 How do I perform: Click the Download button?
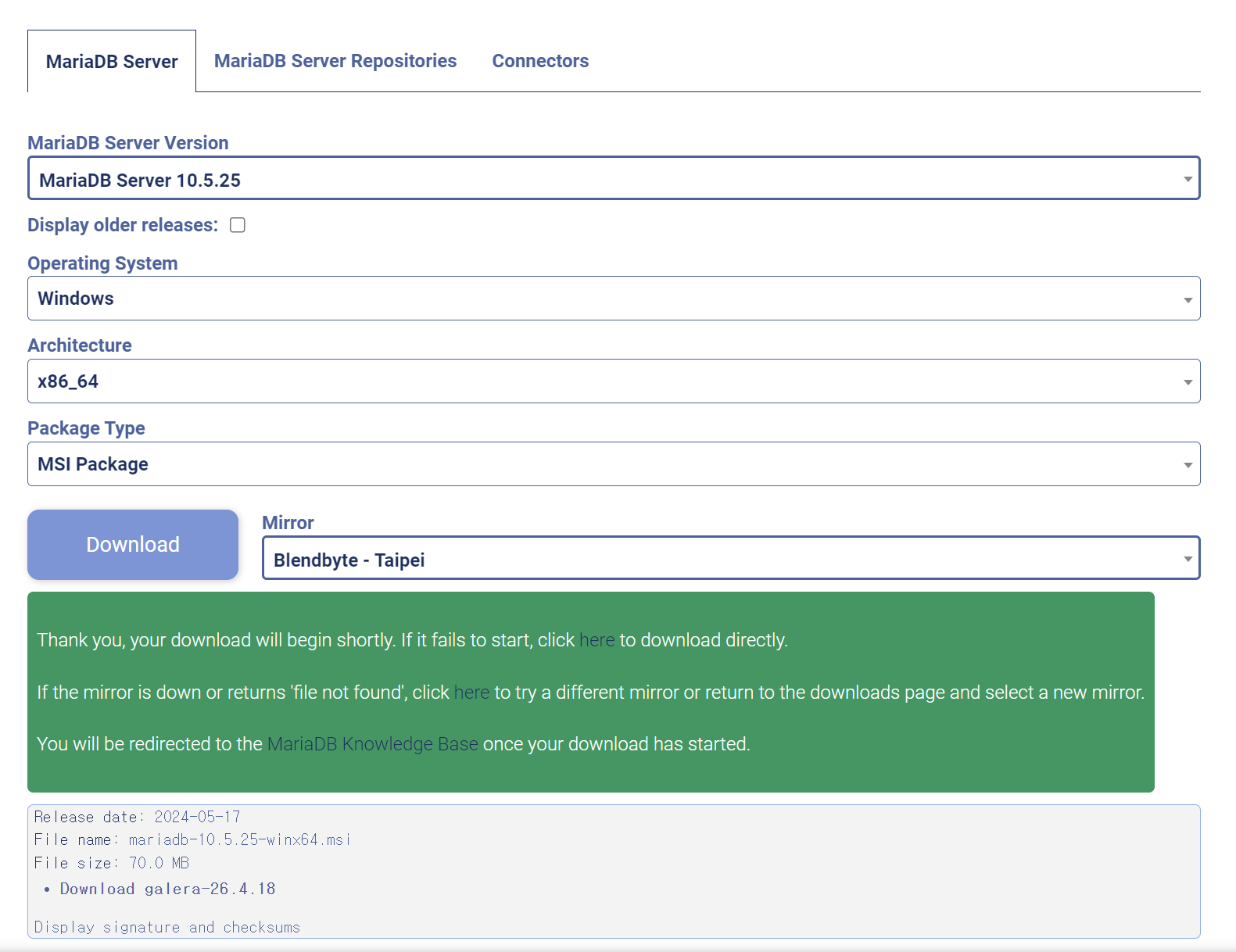(133, 545)
